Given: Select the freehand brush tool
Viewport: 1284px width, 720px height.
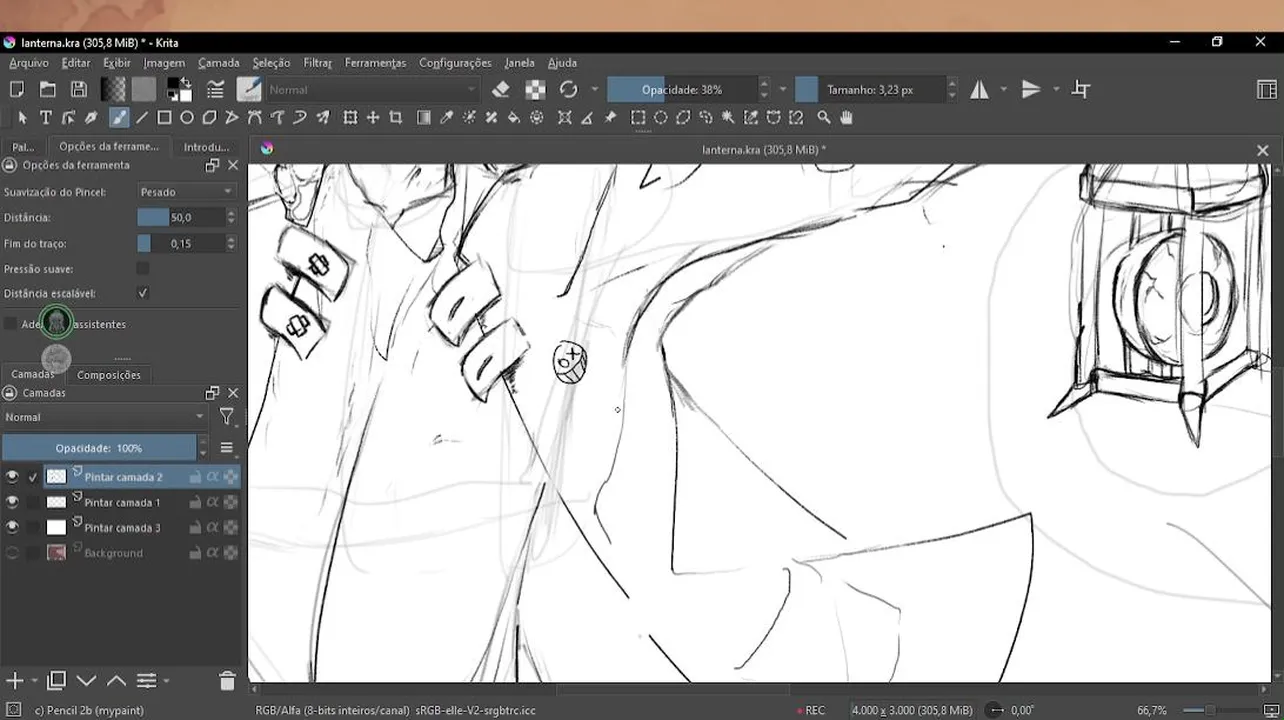Looking at the screenshot, I should click(x=118, y=118).
